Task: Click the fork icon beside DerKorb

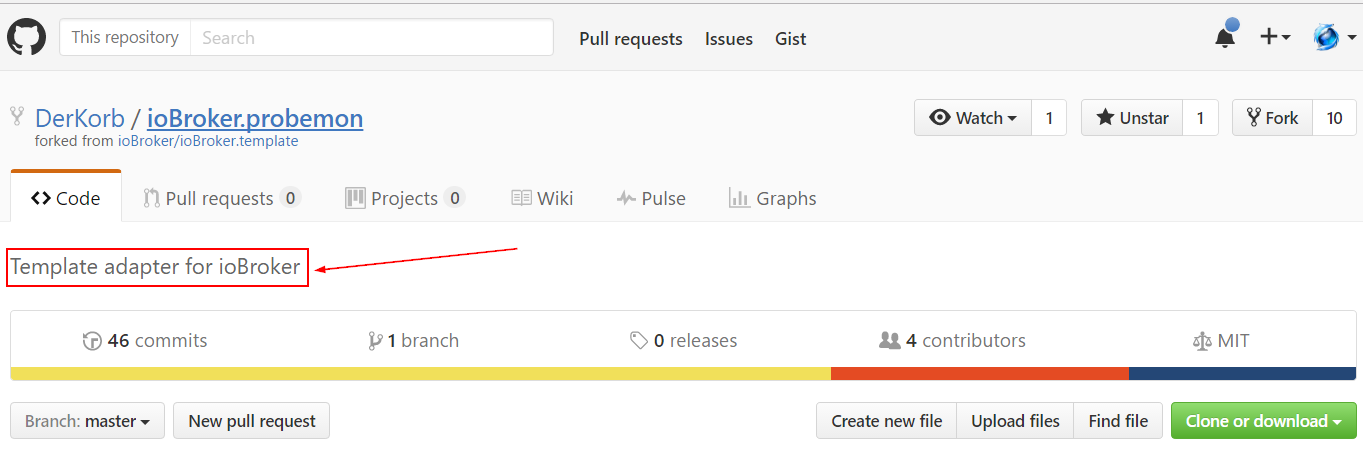Action: (x=17, y=115)
